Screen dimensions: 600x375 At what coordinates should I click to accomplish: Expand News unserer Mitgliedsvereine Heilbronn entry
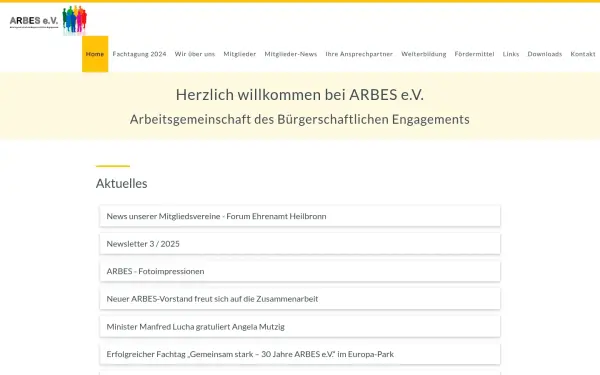(300, 216)
